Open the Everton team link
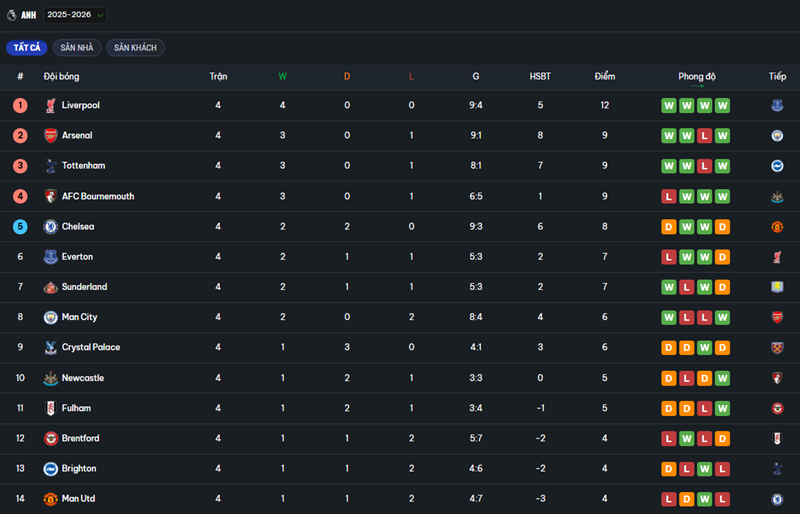Screen dimensions: 800x514 click(x=77, y=257)
